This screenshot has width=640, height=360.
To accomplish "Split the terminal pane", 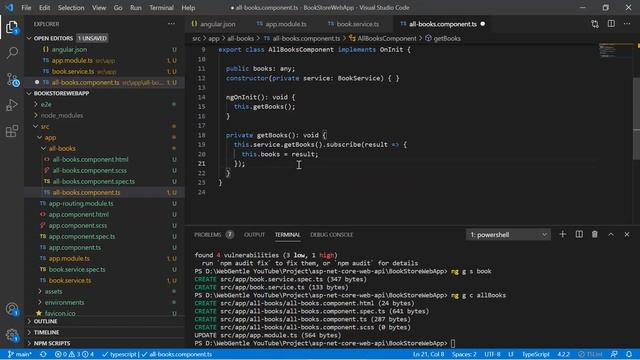I will (579, 234).
